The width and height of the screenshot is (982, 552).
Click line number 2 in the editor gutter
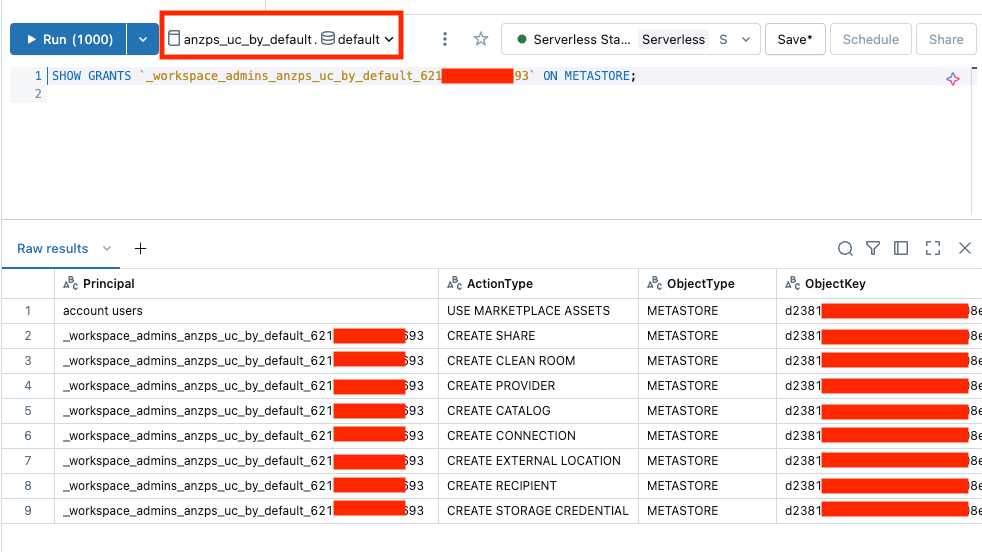click(x=38, y=93)
